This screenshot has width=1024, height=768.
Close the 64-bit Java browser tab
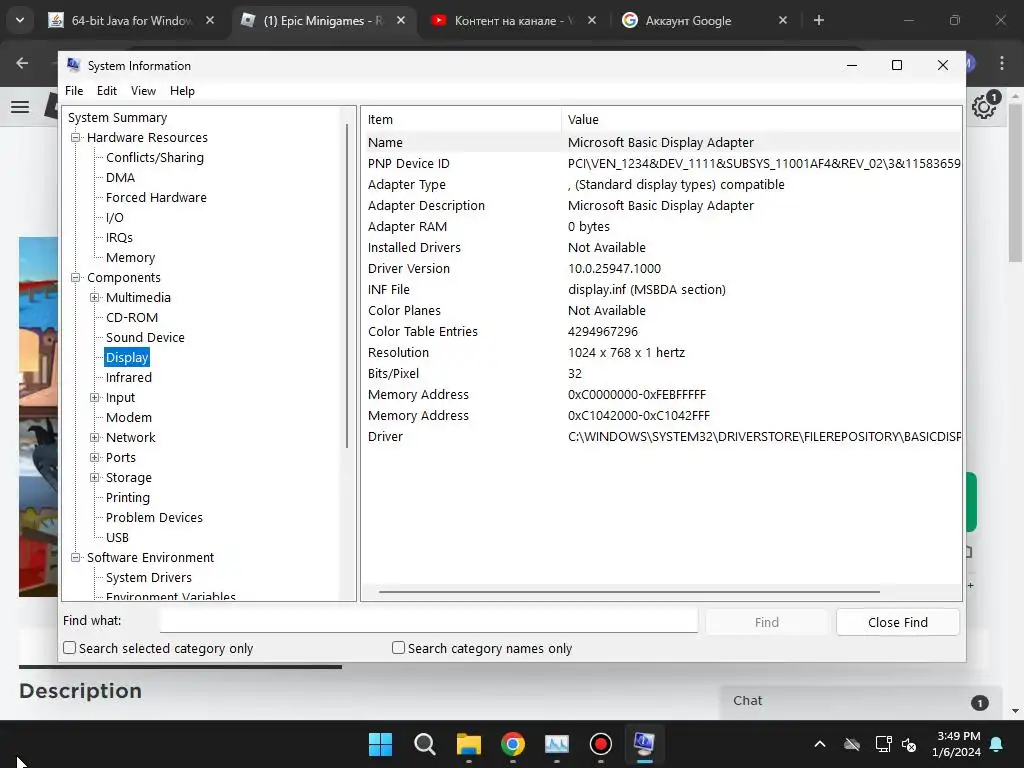point(210,20)
